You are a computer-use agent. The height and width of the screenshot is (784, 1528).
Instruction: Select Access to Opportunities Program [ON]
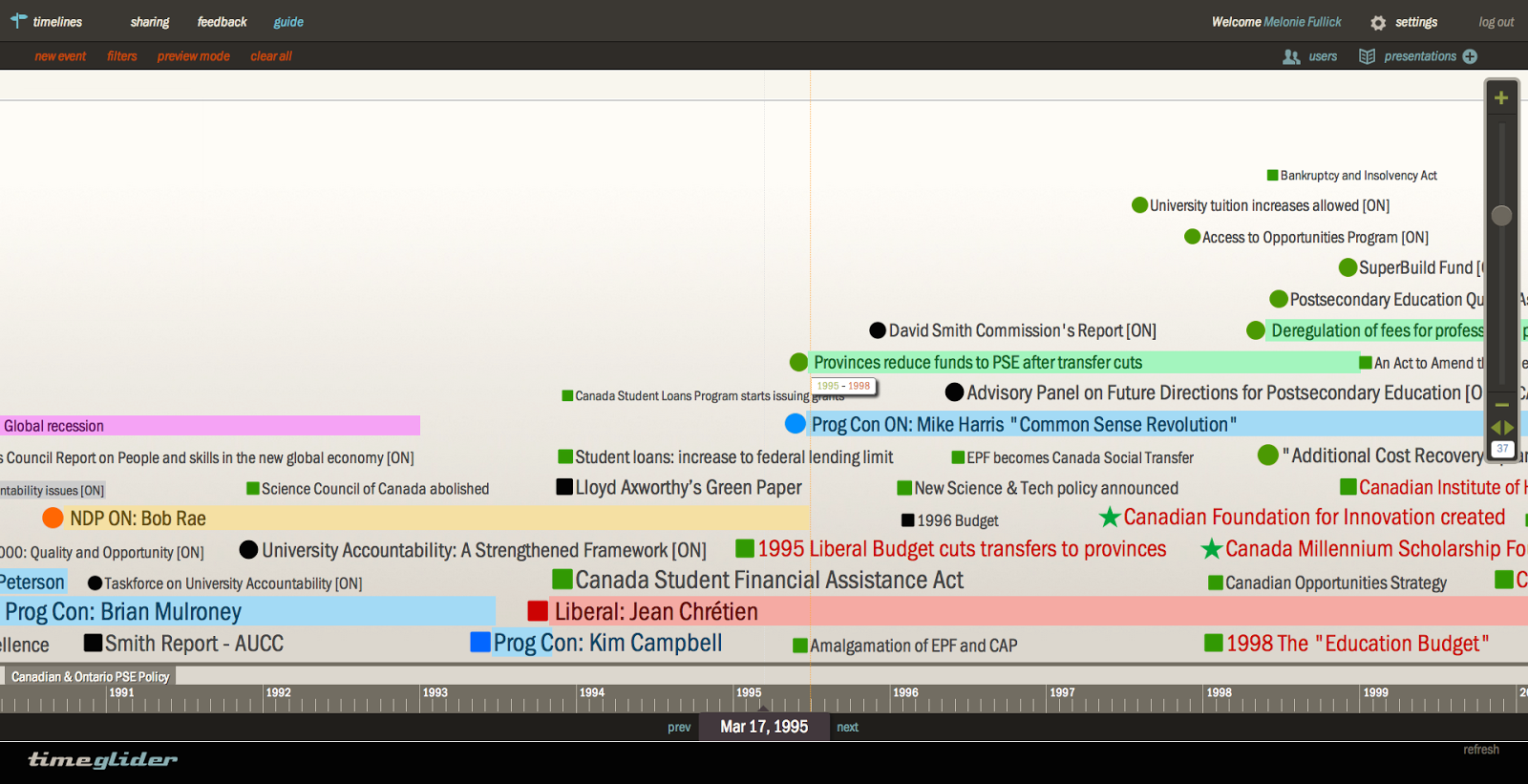pyautogui.click(x=1315, y=237)
